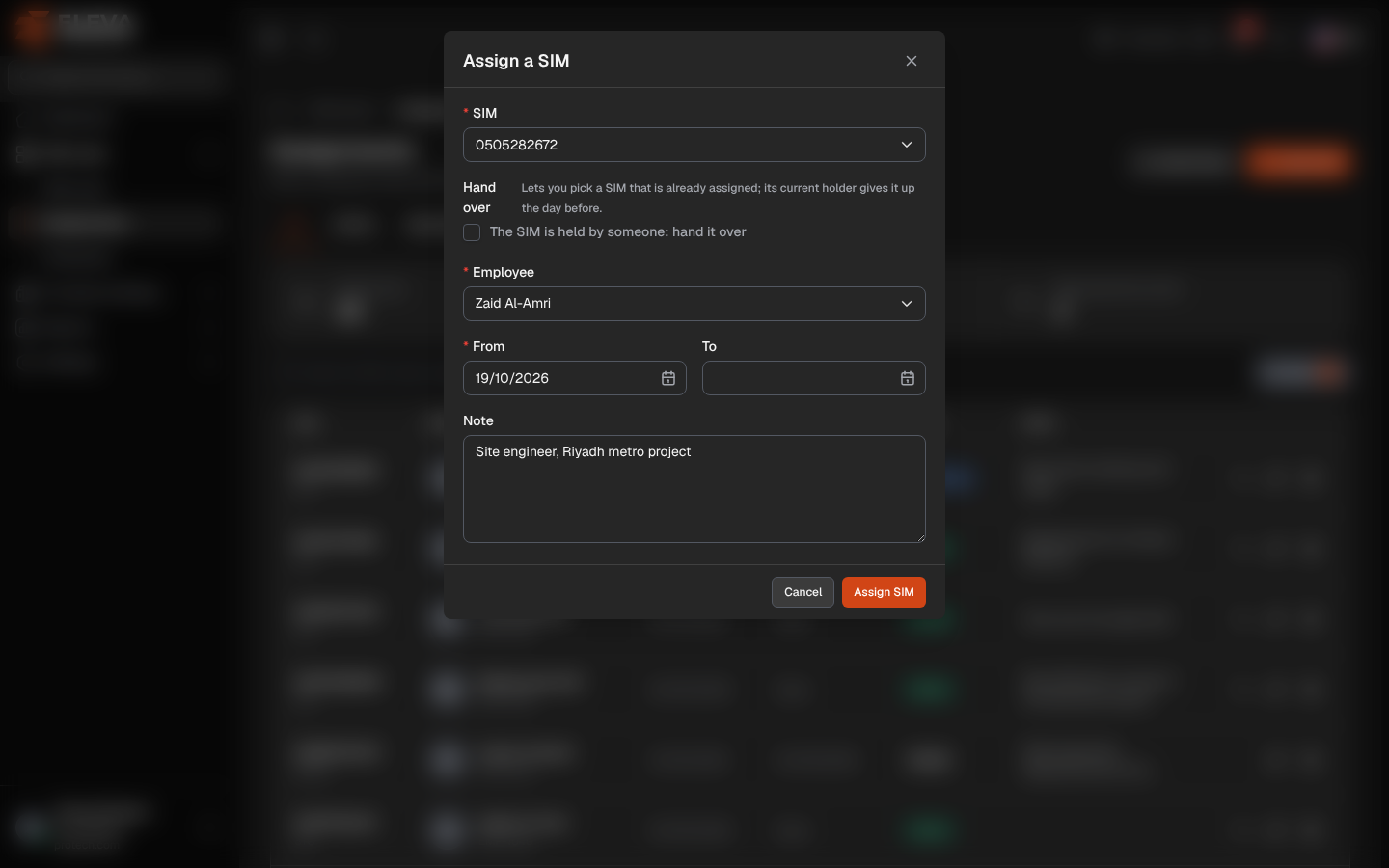Click the Employee dropdown chevron arrow
Image resolution: width=1389 pixels, height=868 pixels.
[x=907, y=304]
